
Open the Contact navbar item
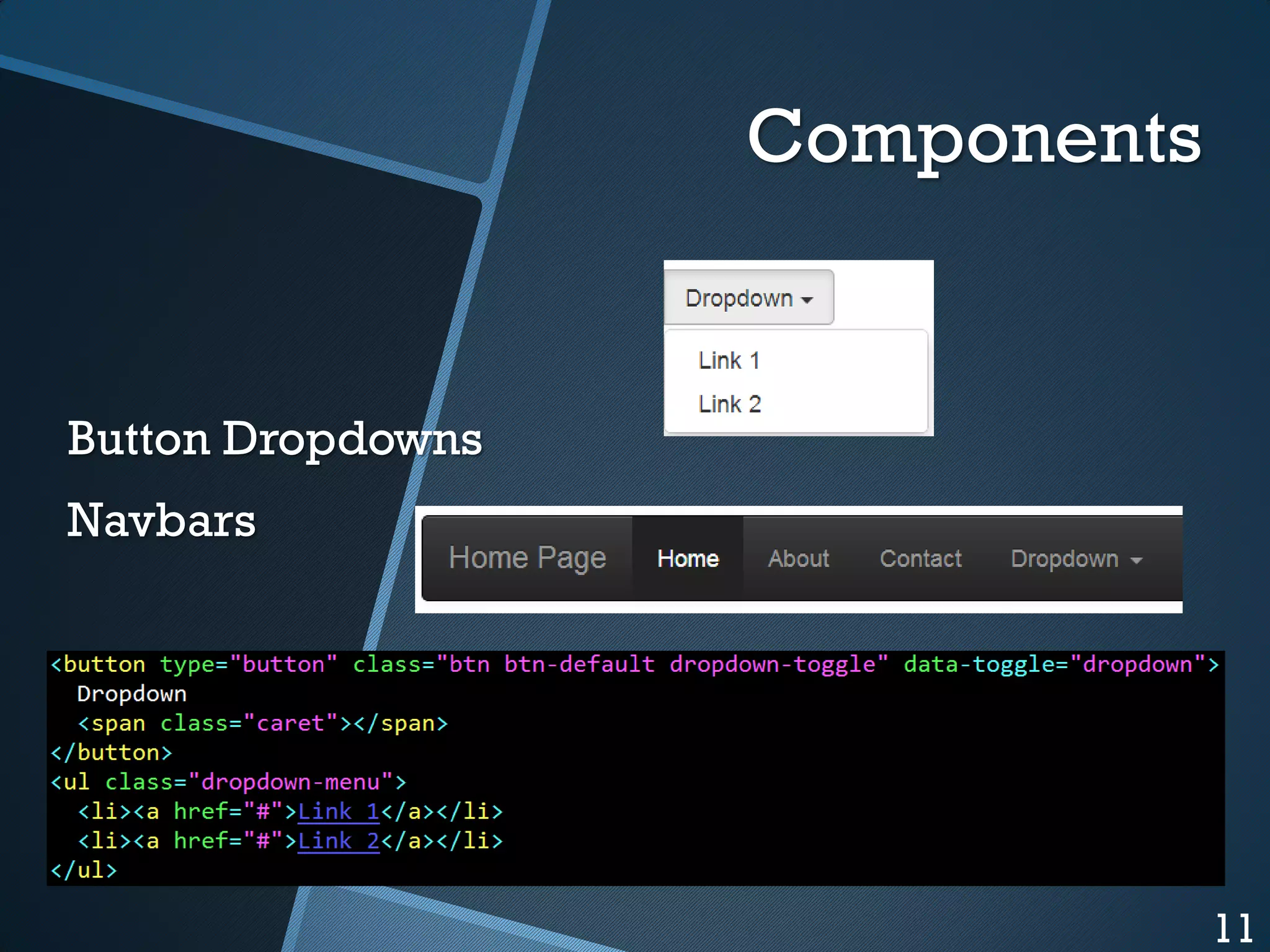pyautogui.click(x=921, y=558)
